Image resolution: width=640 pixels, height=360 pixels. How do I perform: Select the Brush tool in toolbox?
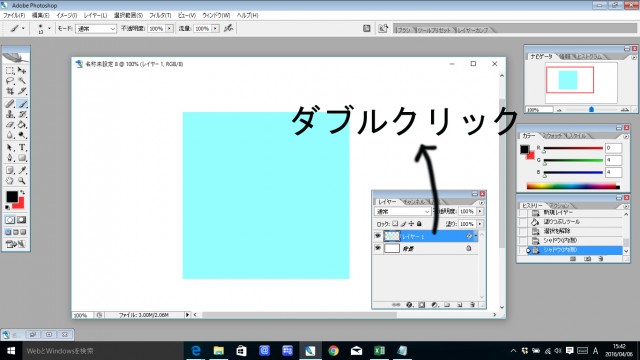pos(22,104)
